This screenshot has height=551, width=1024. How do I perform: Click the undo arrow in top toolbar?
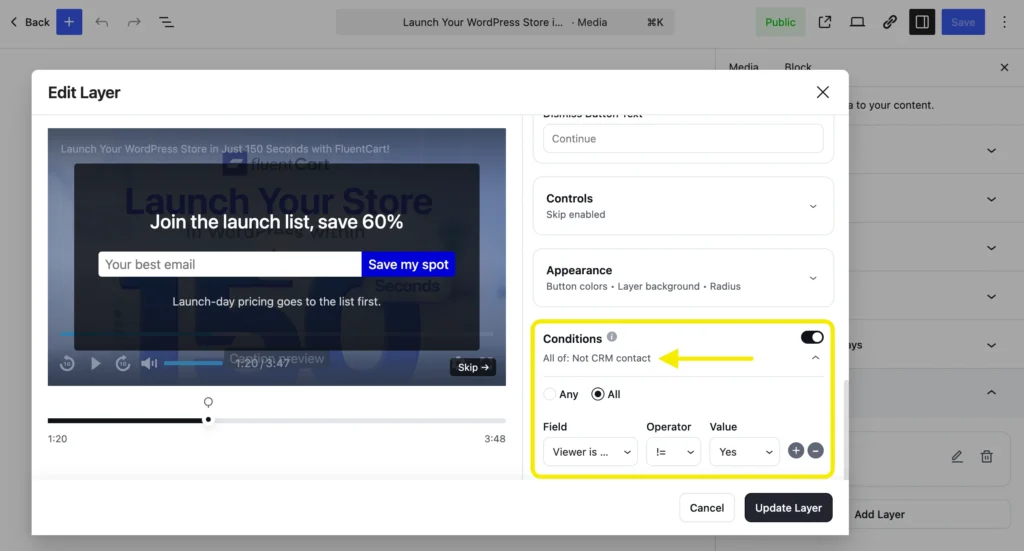(x=102, y=22)
